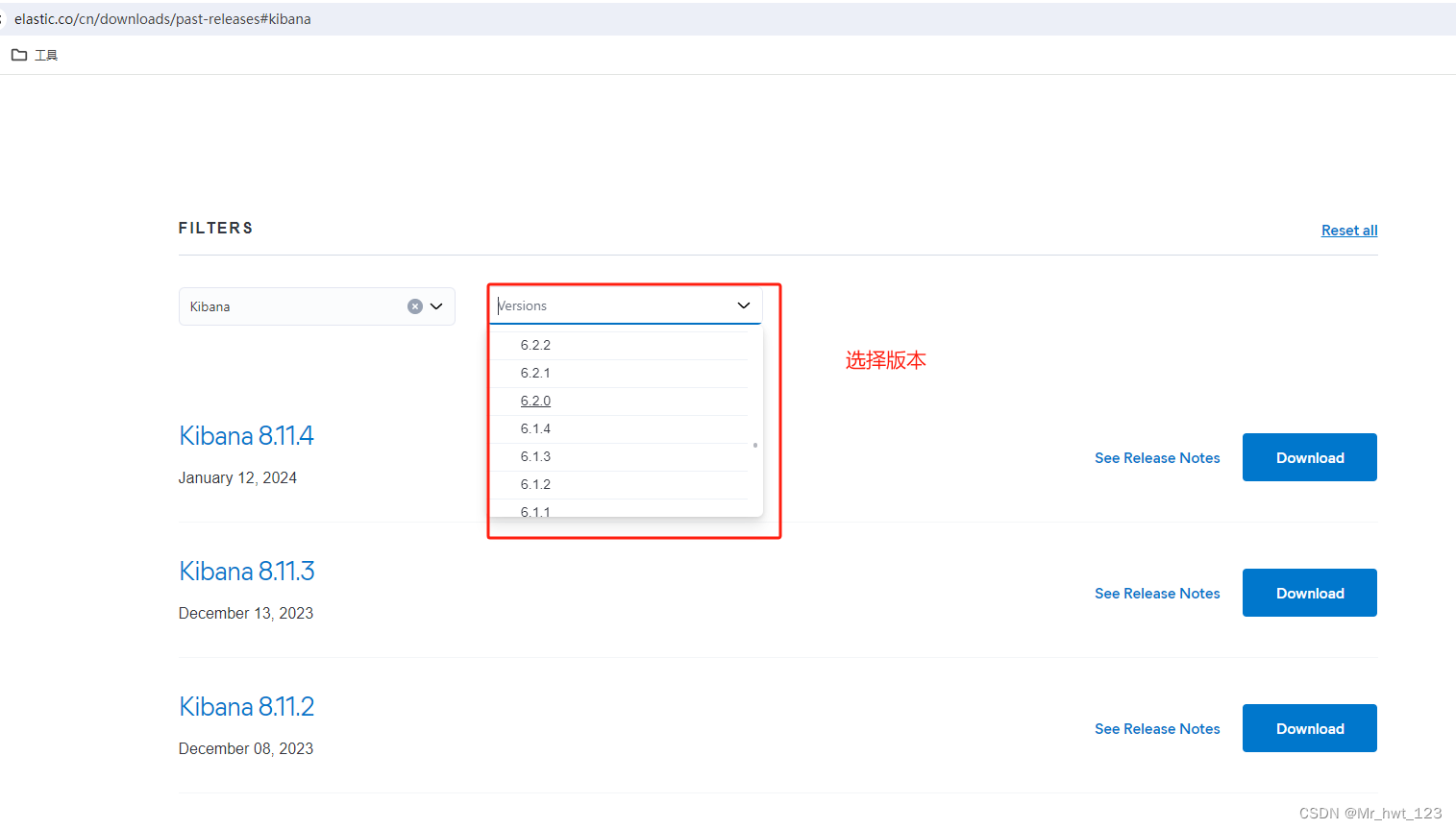1456x829 pixels.
Task: Pick version 6.1.2 option
Action: (620, 484)
